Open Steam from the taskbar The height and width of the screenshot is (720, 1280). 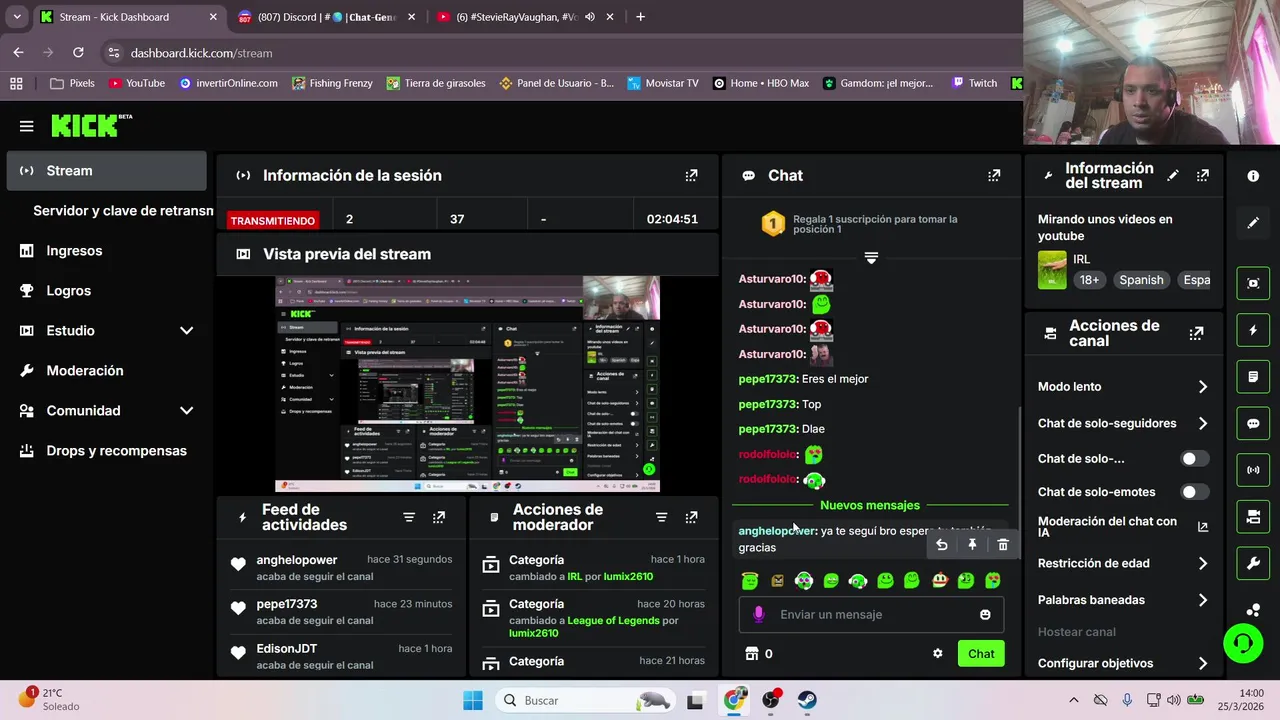(x=807, y=700)
